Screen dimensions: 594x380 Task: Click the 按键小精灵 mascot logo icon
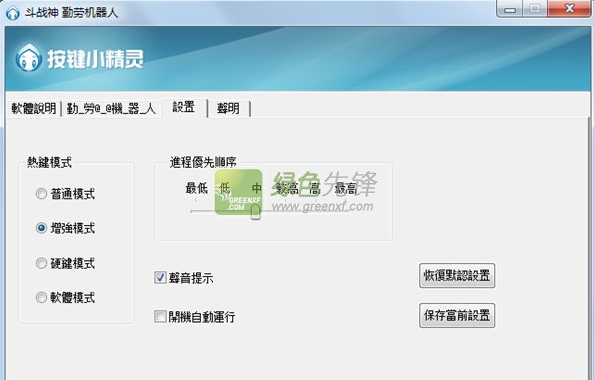[x=28, y=58]
